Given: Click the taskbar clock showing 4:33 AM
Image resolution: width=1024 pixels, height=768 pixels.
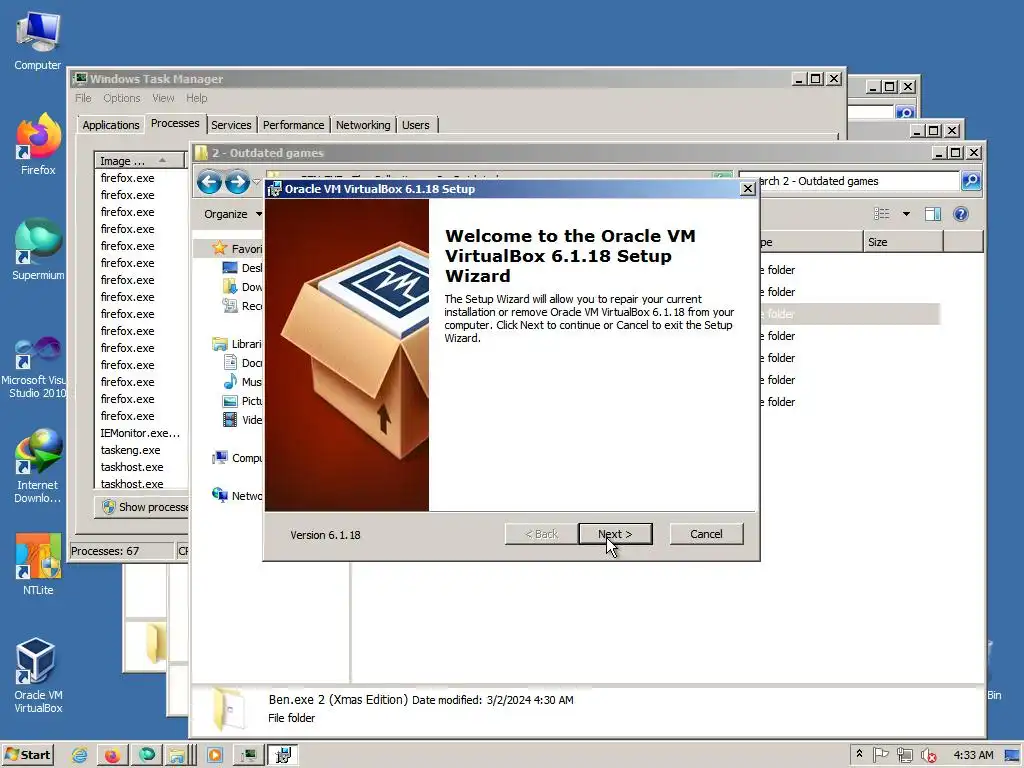Looking at the screenshot, I should [x=973, y=755].
